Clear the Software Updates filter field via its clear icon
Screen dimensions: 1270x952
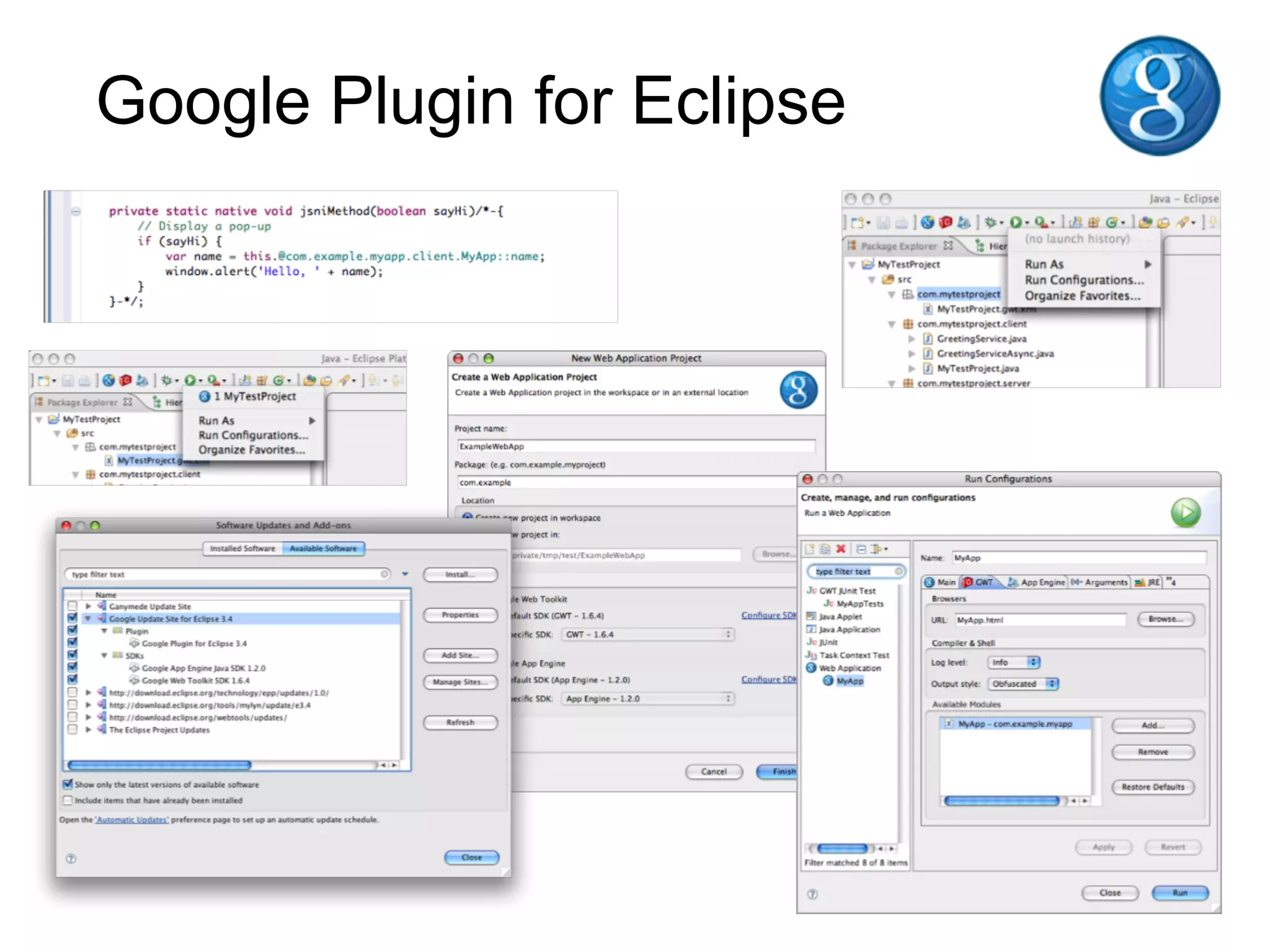[384, 575]
